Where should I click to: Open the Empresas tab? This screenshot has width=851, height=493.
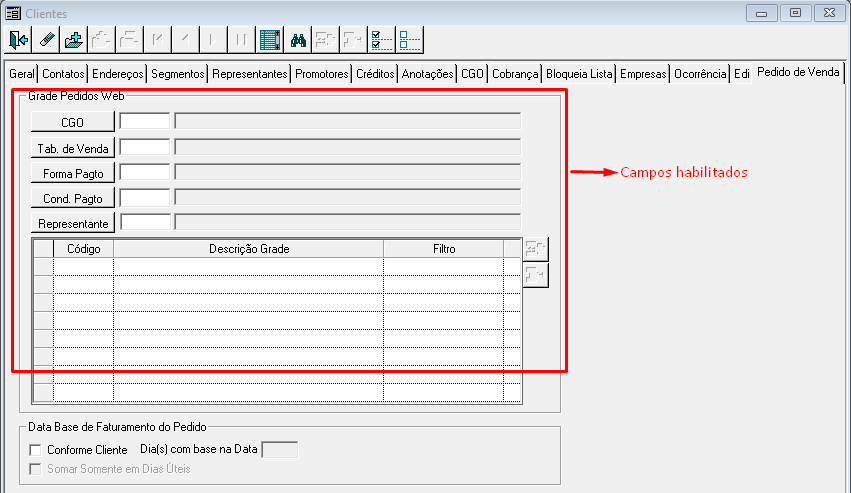tap(643, 74)
